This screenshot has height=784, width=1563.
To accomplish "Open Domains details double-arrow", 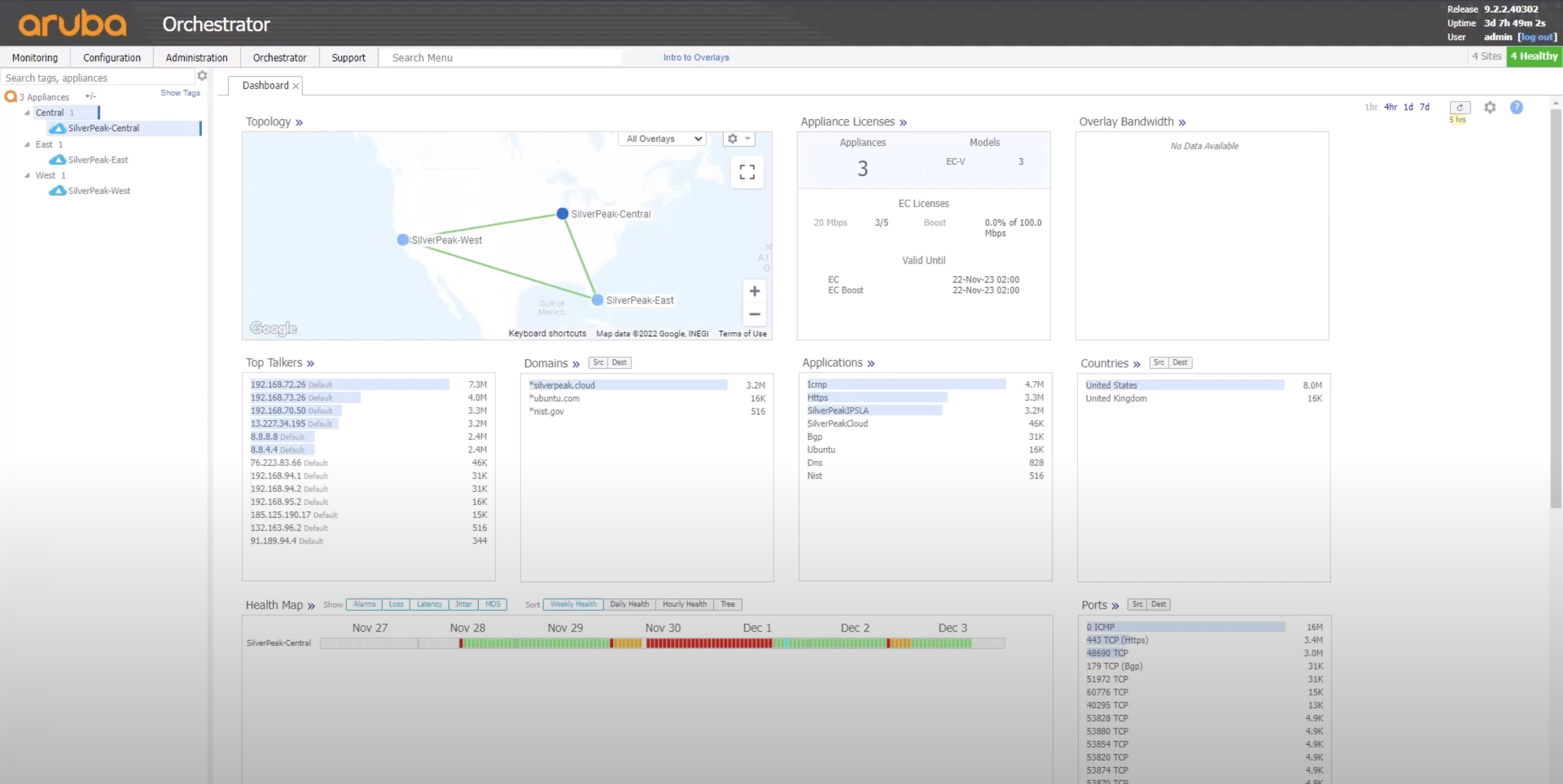I will 576,365.
